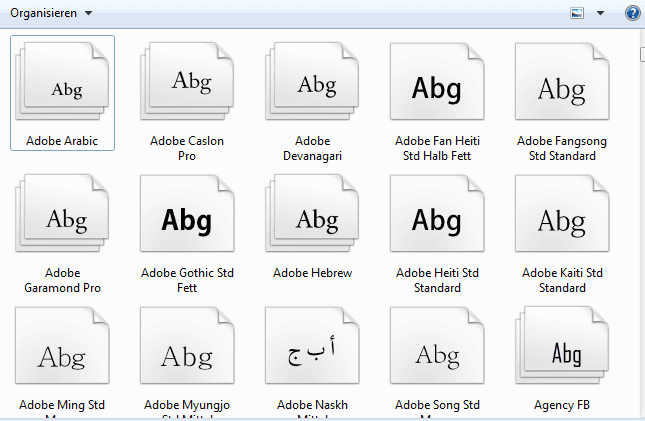This screenshot has height=421, width=645.
Task: Select the Adobe Heiti Std Standard icon
Action: point(437,213)
